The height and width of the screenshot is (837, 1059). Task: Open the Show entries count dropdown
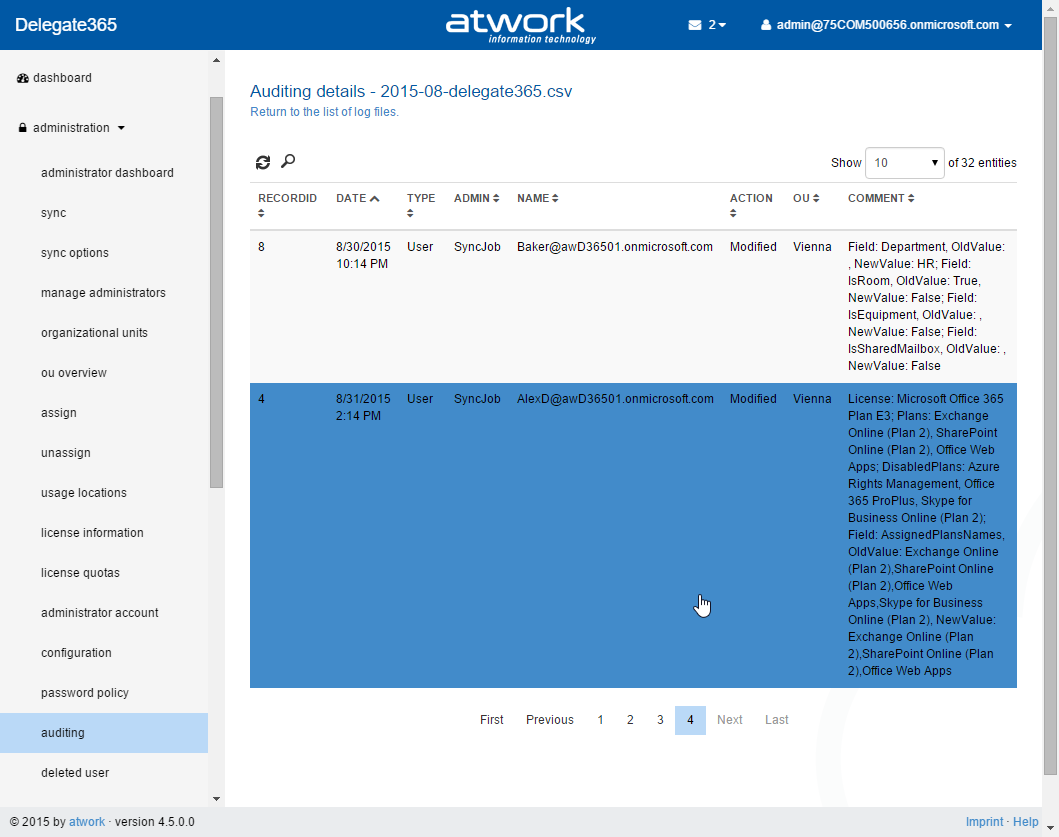pos(904,163)
